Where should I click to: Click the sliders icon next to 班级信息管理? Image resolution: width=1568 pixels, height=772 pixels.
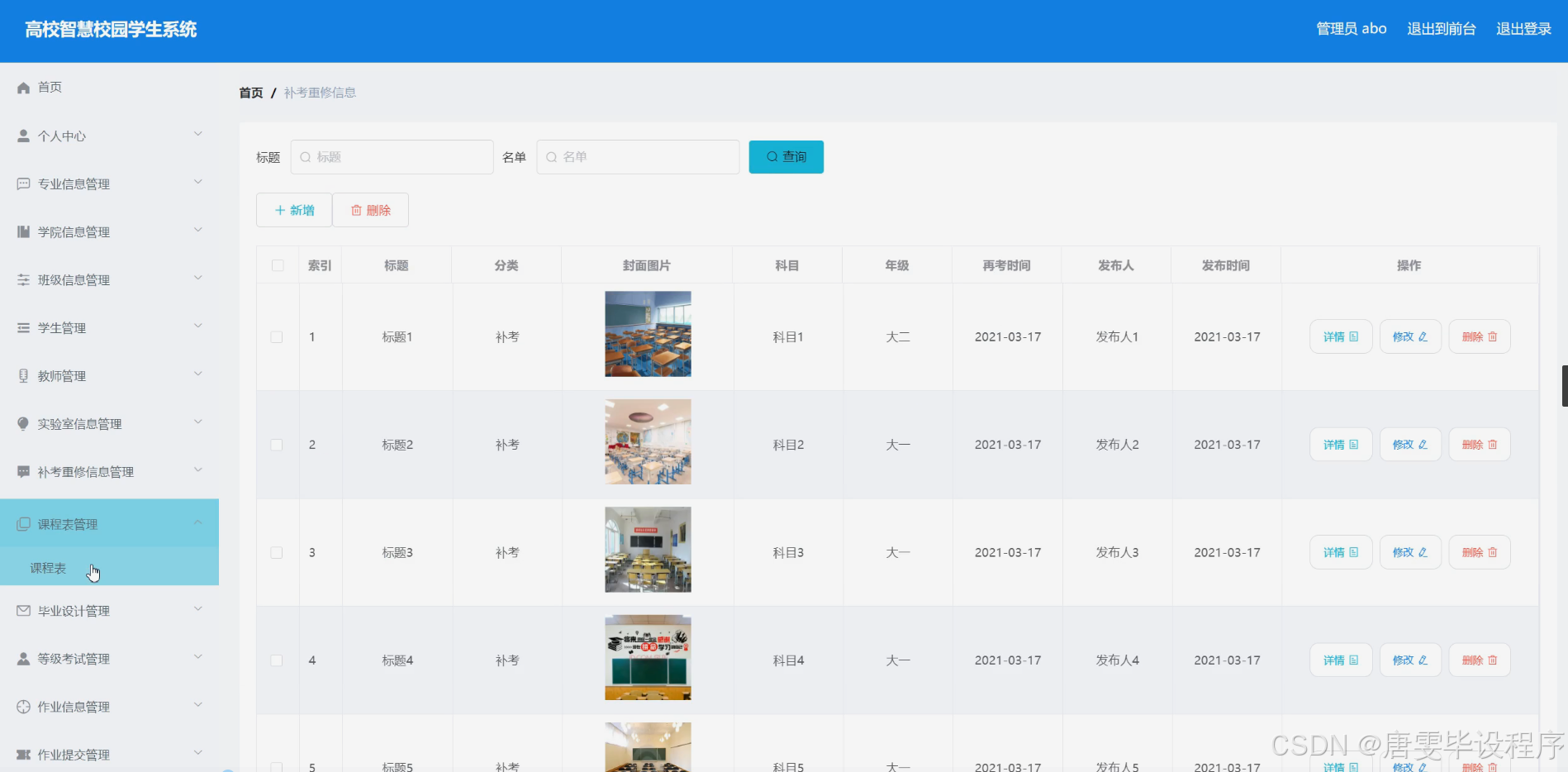click(23, 279)
